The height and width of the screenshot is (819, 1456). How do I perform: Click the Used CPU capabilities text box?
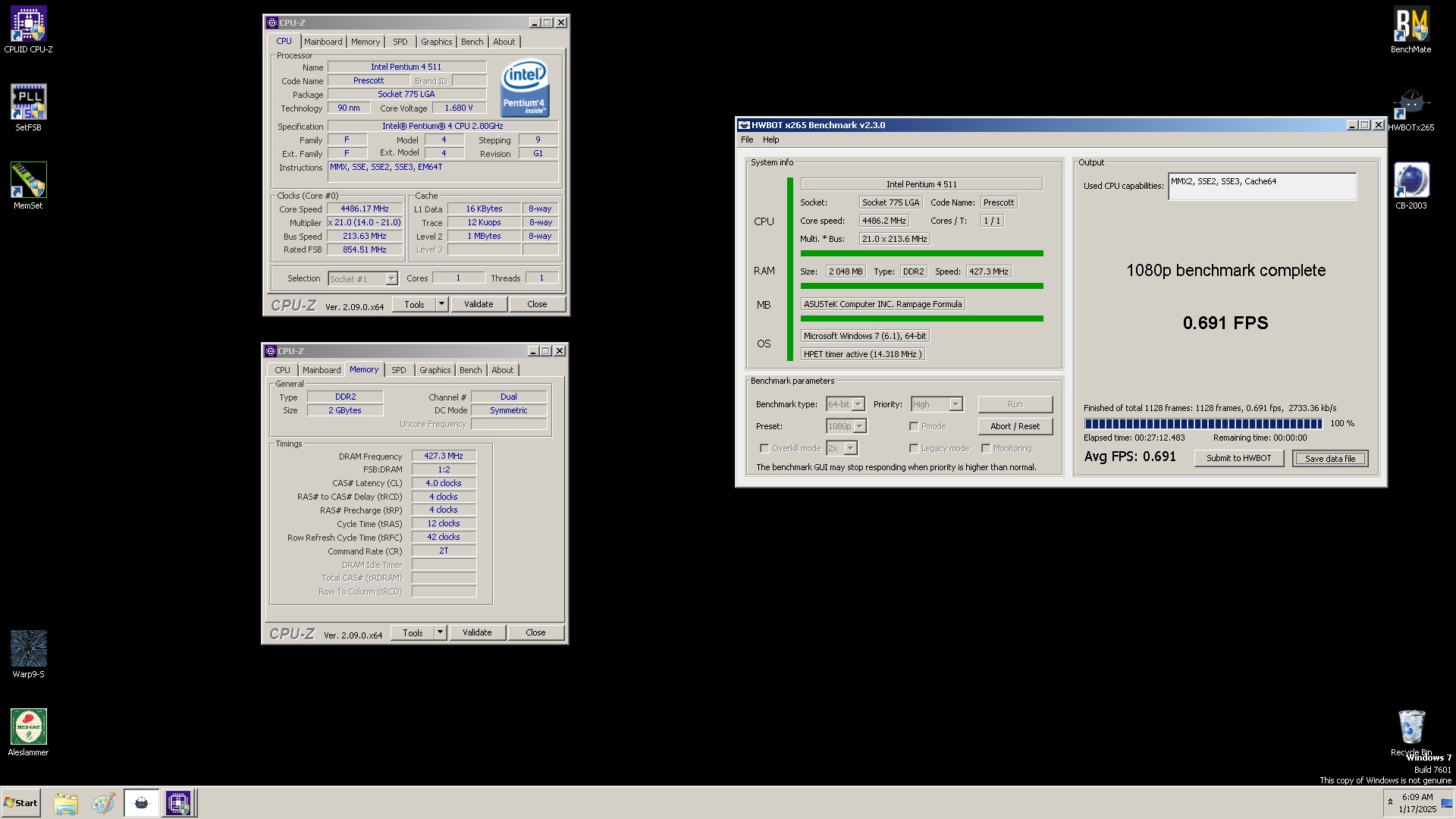click(1262, 187)
